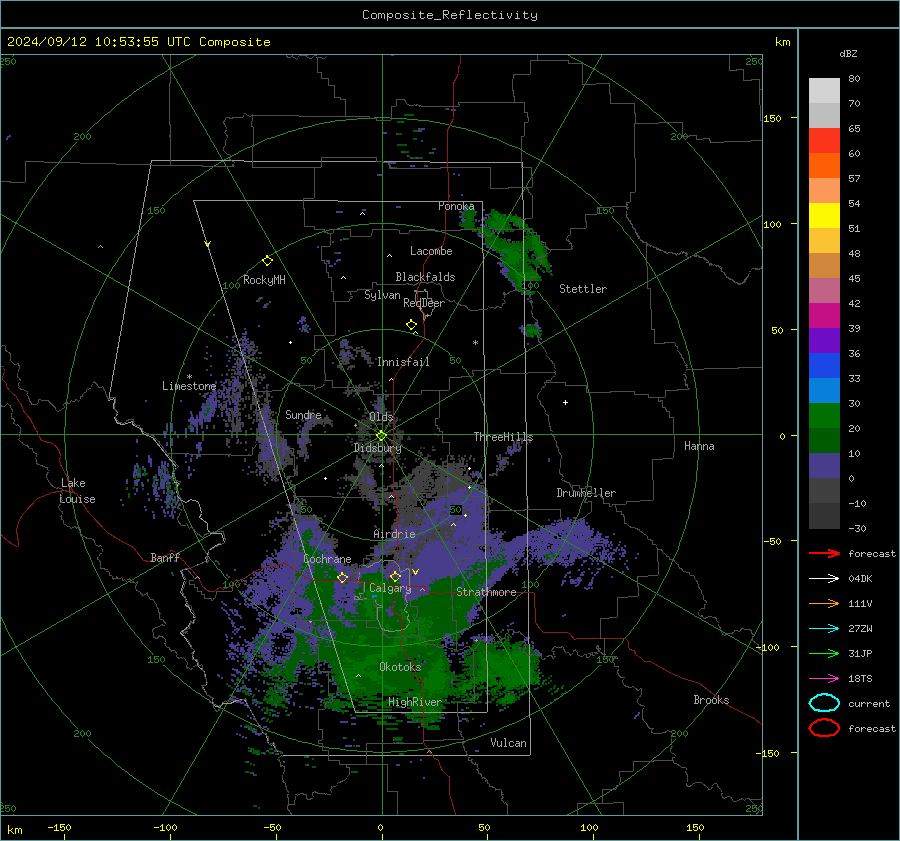Screen dimensions: 900x841
Task: Click the radar center diamond near Olds
Action: click(x=382, y=436)
